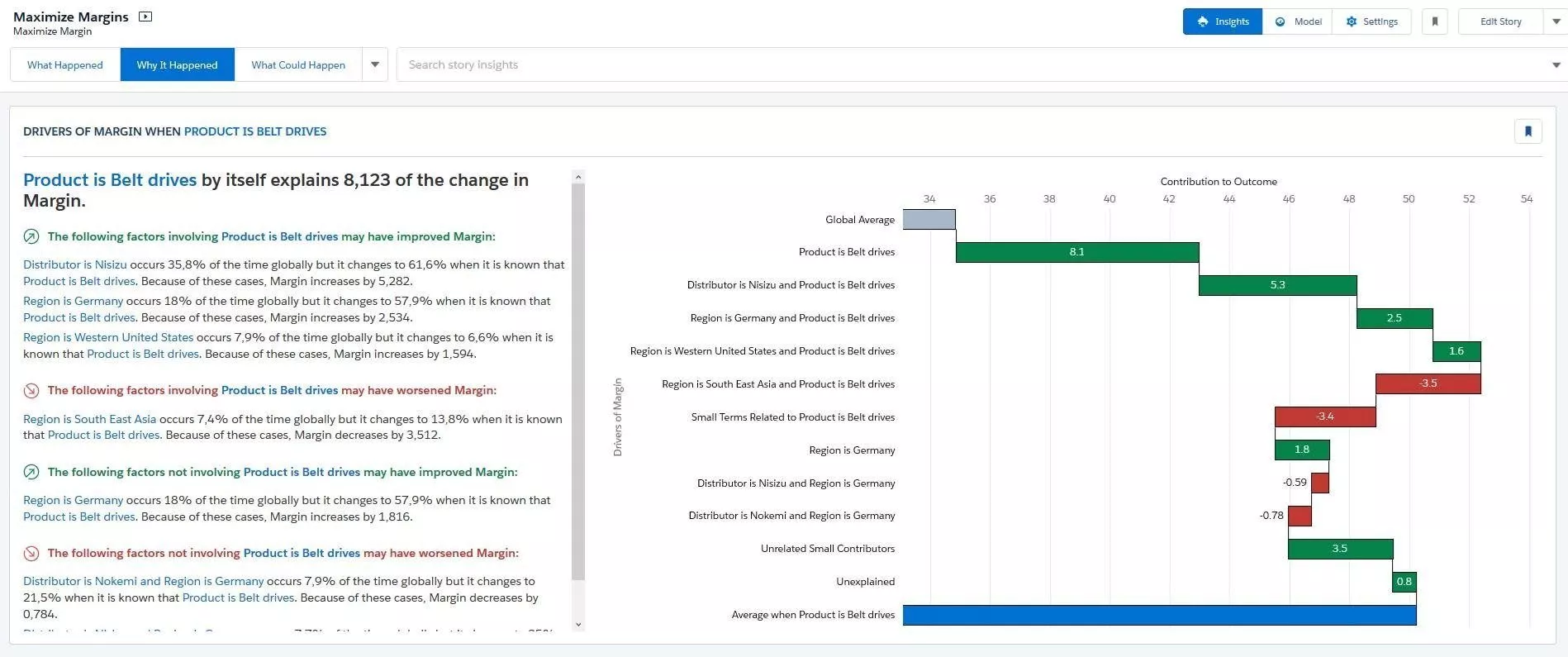This screenshot has width=1568, height=657.
Task: Open the Region is South East Asia link
Action: tap(89, 419)
